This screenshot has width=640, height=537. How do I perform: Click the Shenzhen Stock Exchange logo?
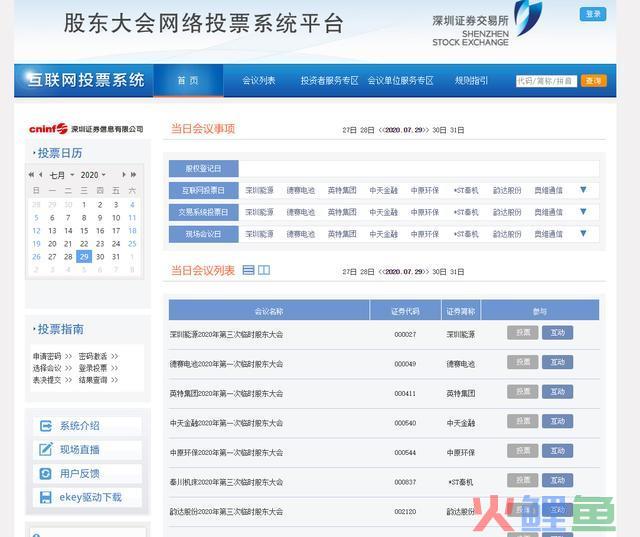pos(487,24)
